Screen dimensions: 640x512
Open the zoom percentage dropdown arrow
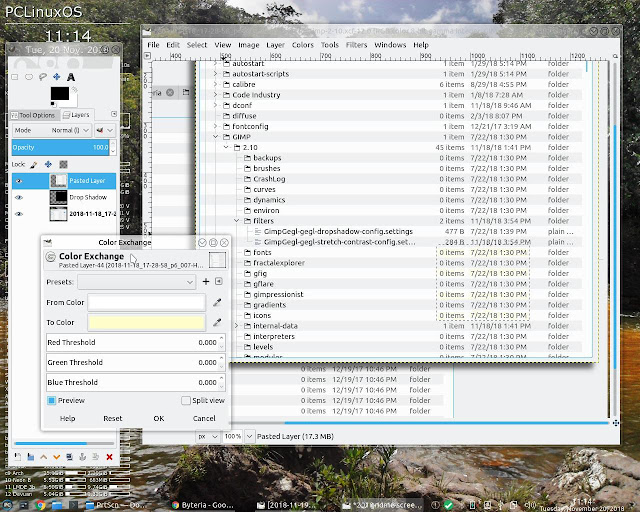(249, 436)
